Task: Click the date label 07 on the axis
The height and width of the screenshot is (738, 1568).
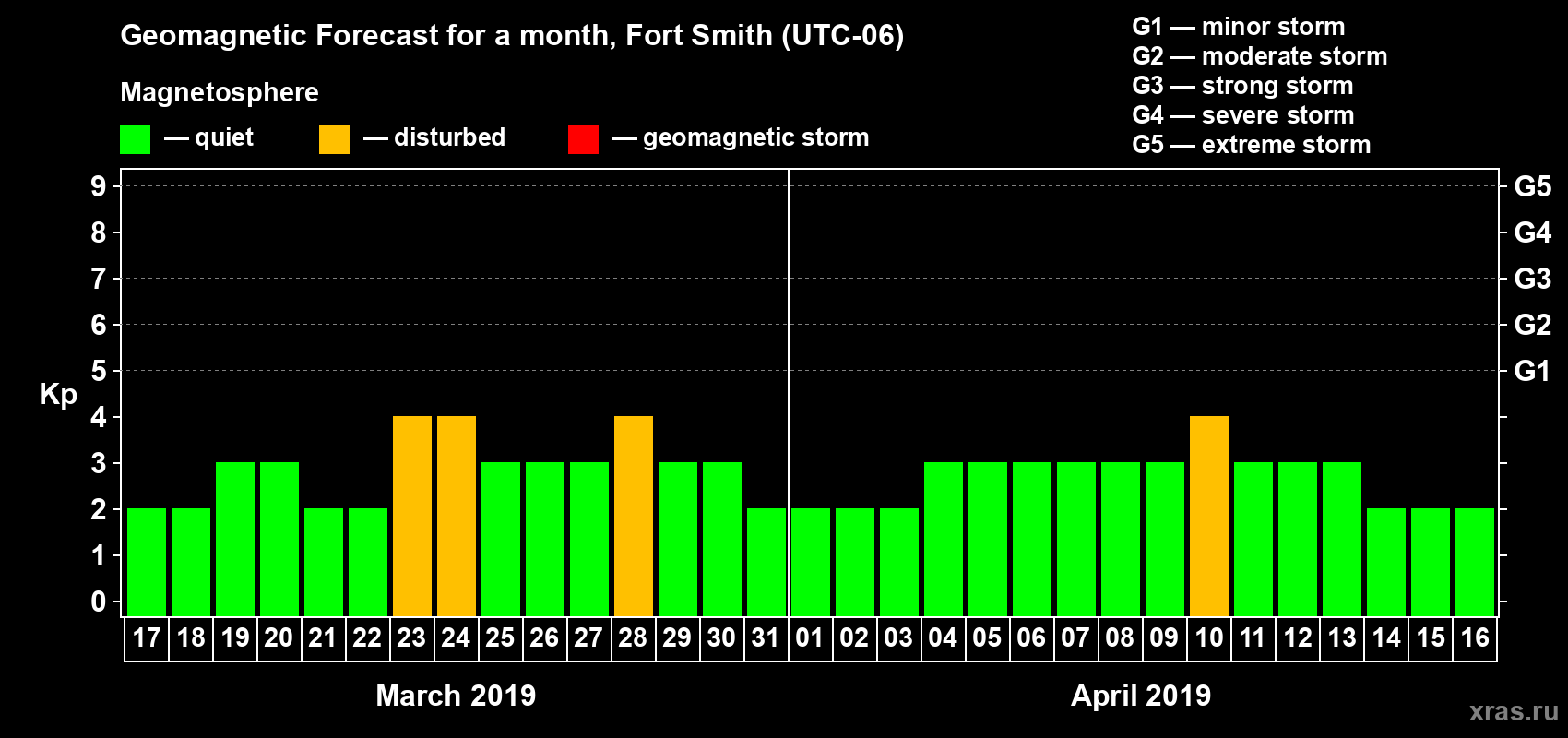Action: click(x=1075, y=637)
